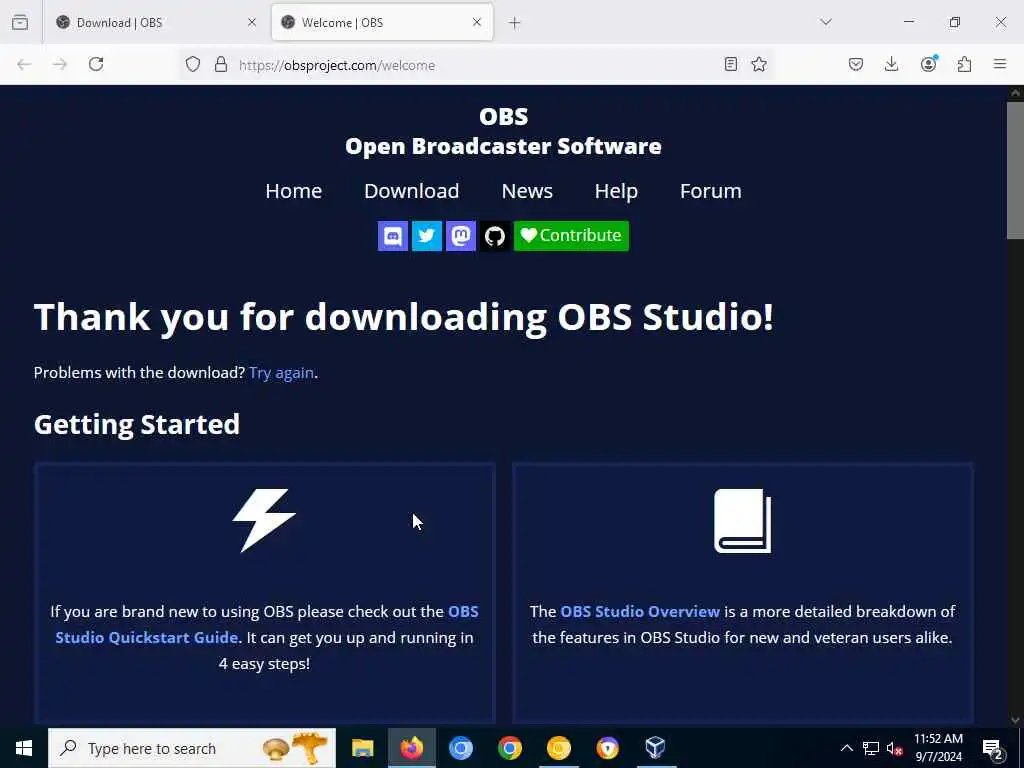Open the Twitter icon link
This screenshot has height=768, width=1024.
click(426, 236)
